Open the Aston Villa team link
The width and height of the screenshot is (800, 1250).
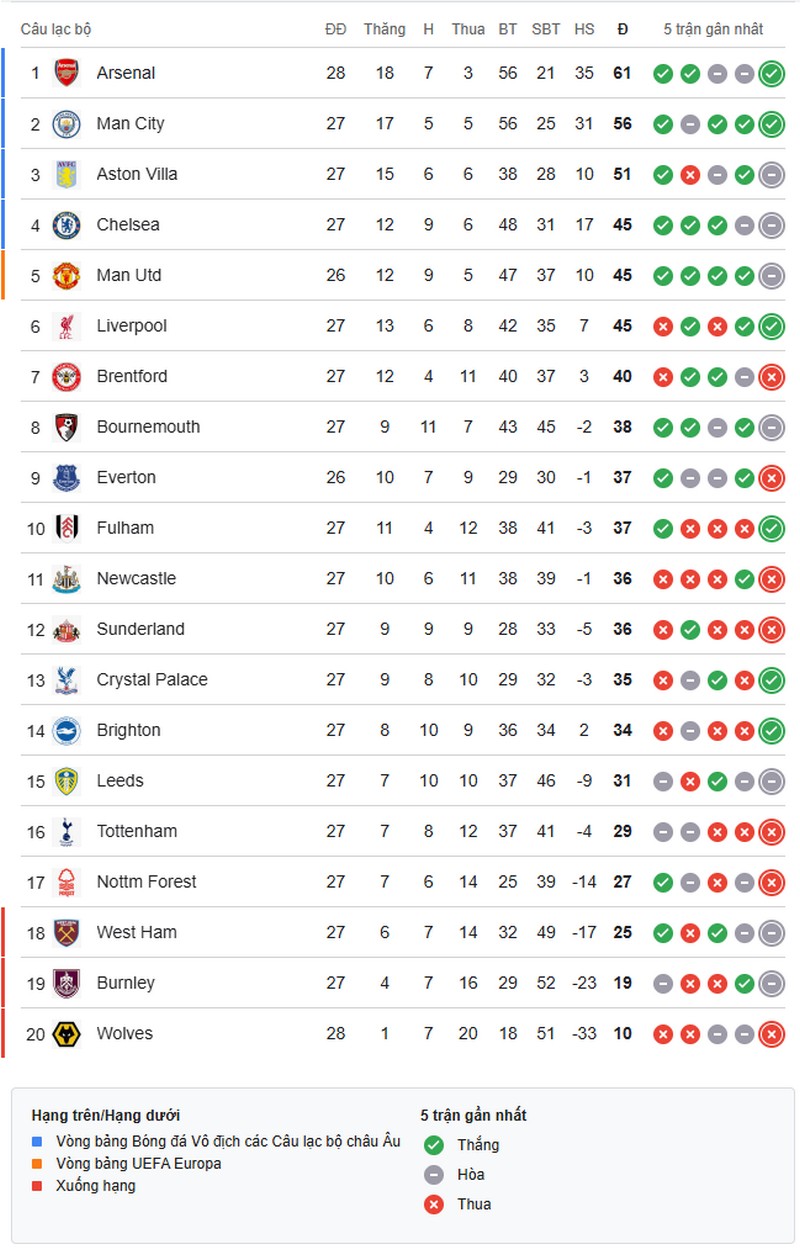(137, 174)
